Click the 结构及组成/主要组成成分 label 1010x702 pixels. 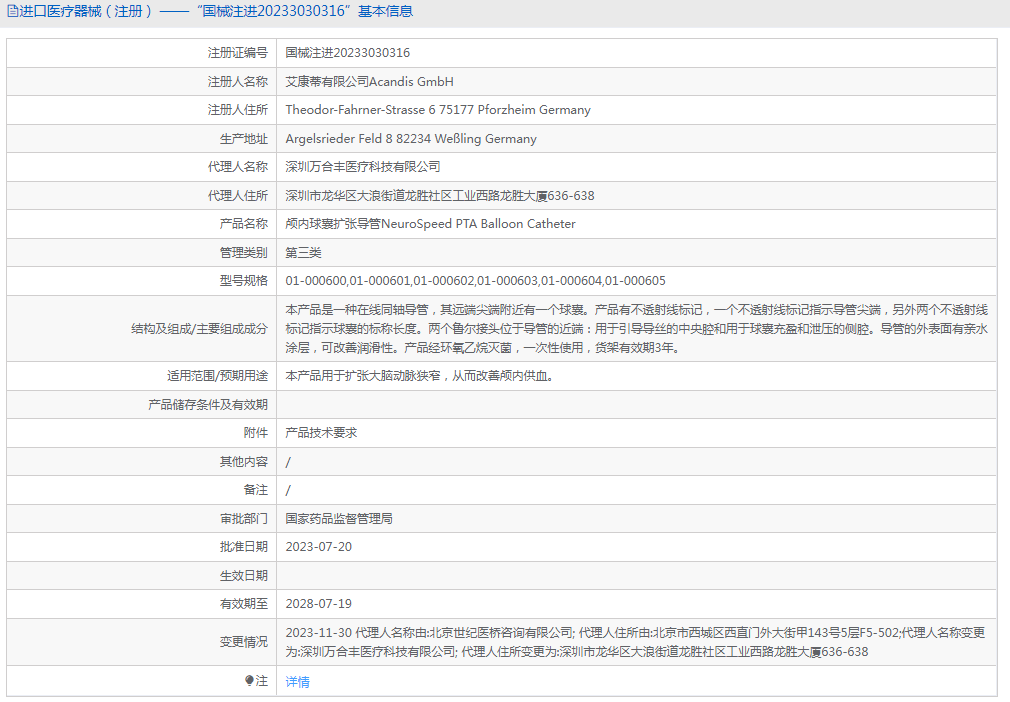[x=199, y=328]
